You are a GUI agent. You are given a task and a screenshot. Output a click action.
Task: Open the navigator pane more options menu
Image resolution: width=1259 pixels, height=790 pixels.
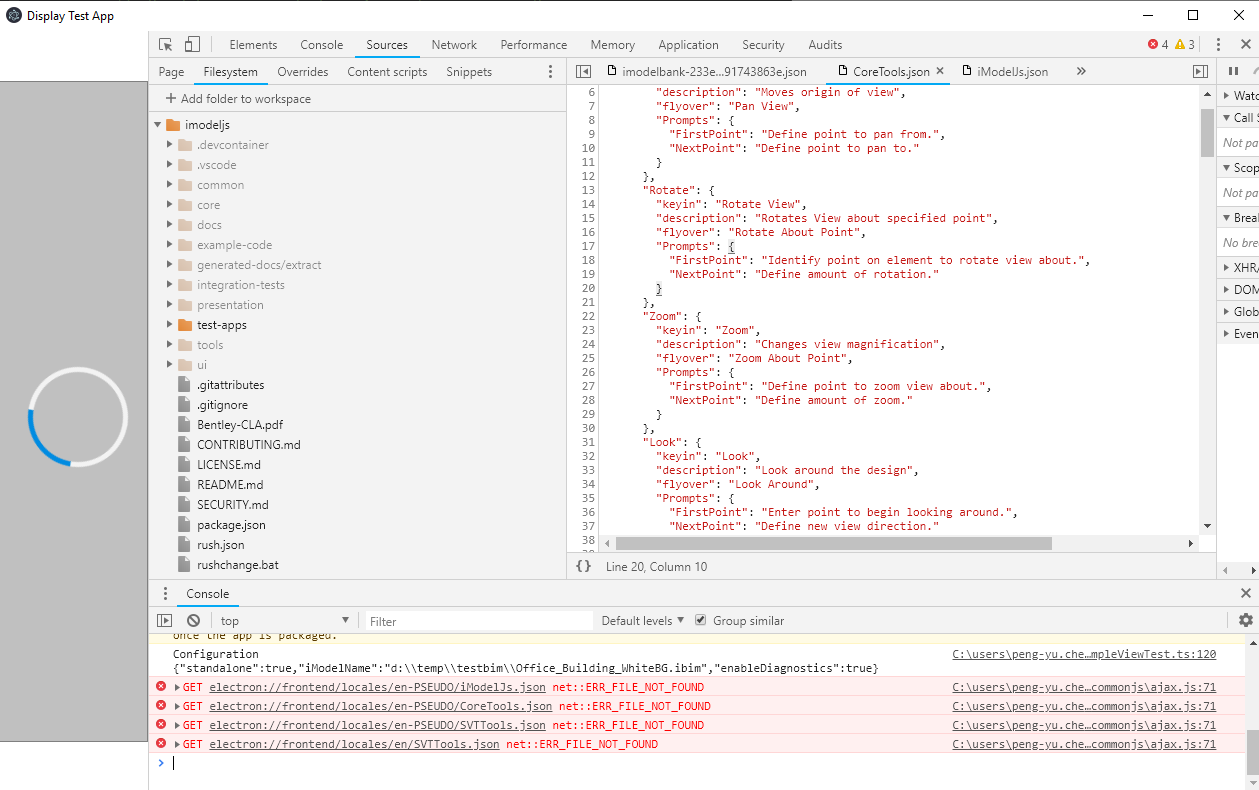pos(550,72)
